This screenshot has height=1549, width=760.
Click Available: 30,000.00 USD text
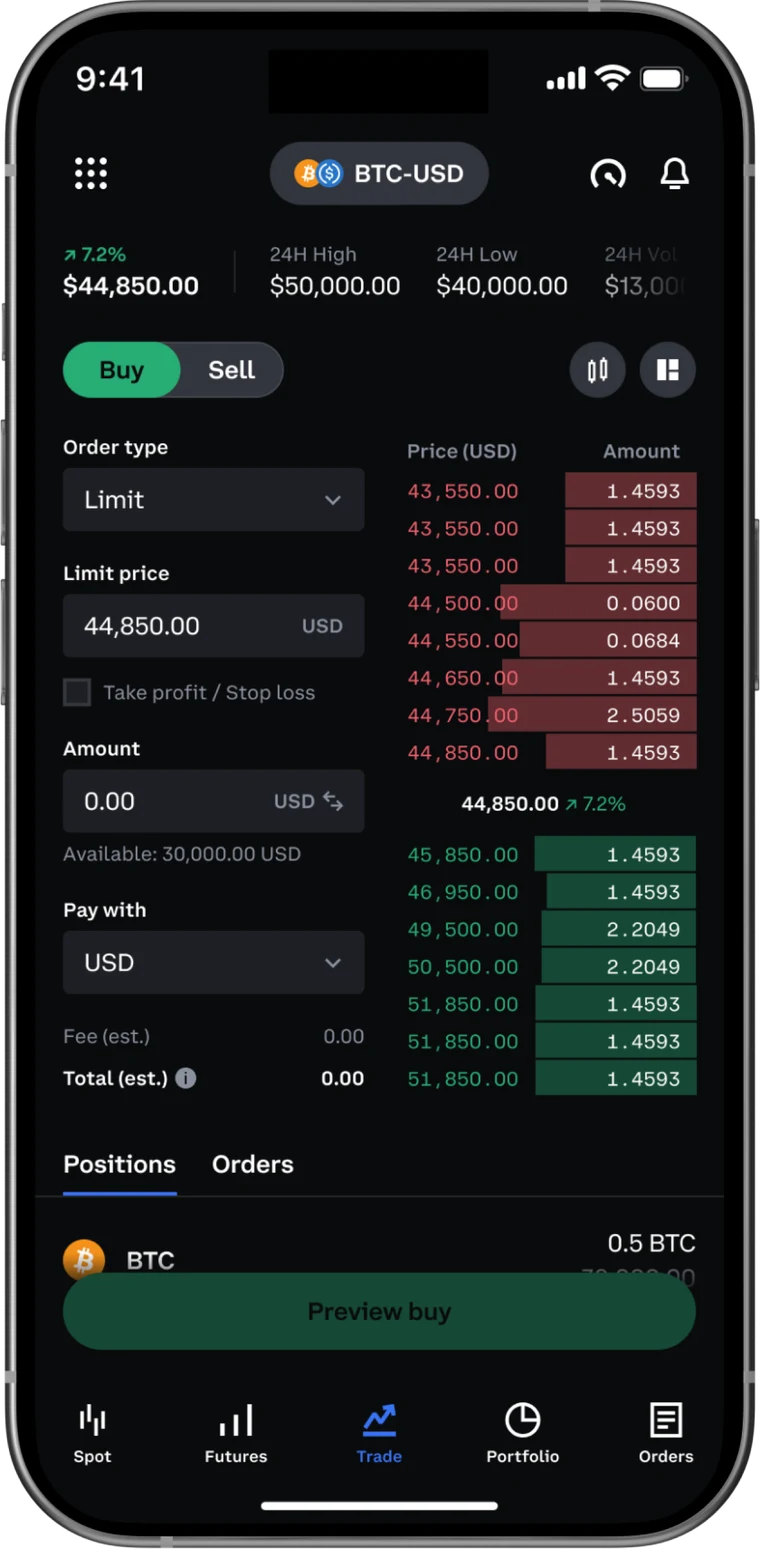pyautogui.click(x=182, y=854)
